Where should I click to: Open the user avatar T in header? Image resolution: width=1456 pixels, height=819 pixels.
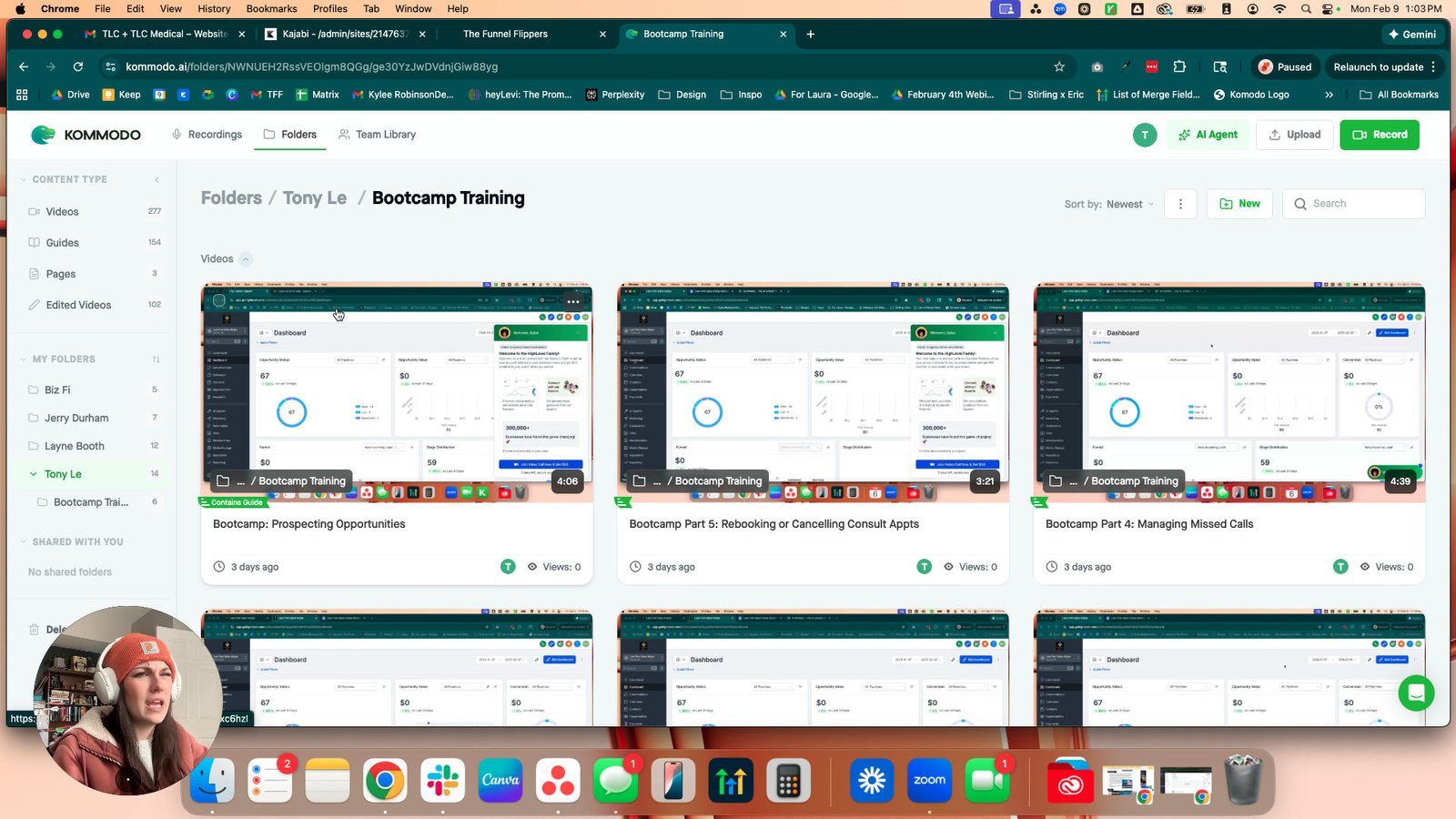tap(1145, 135)
